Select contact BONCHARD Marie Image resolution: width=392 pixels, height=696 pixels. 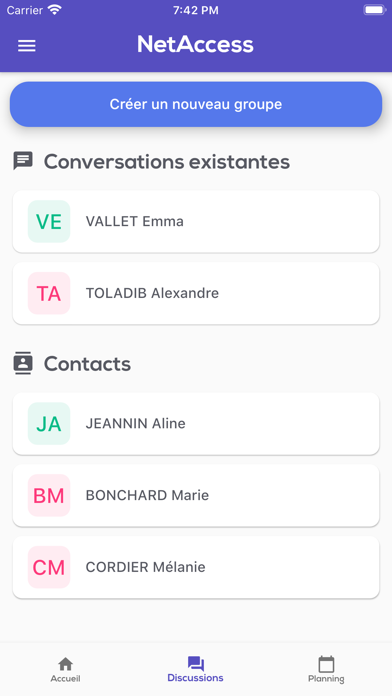coord(196,495)
